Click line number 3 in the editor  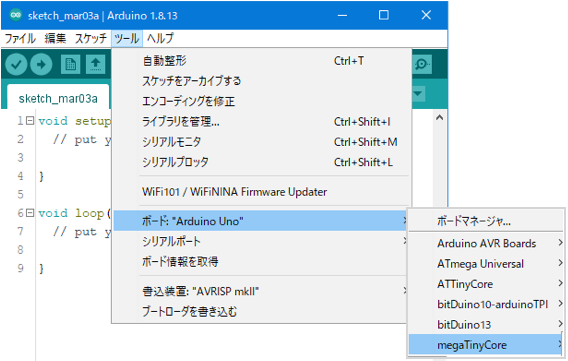click(x=20, y=158)
